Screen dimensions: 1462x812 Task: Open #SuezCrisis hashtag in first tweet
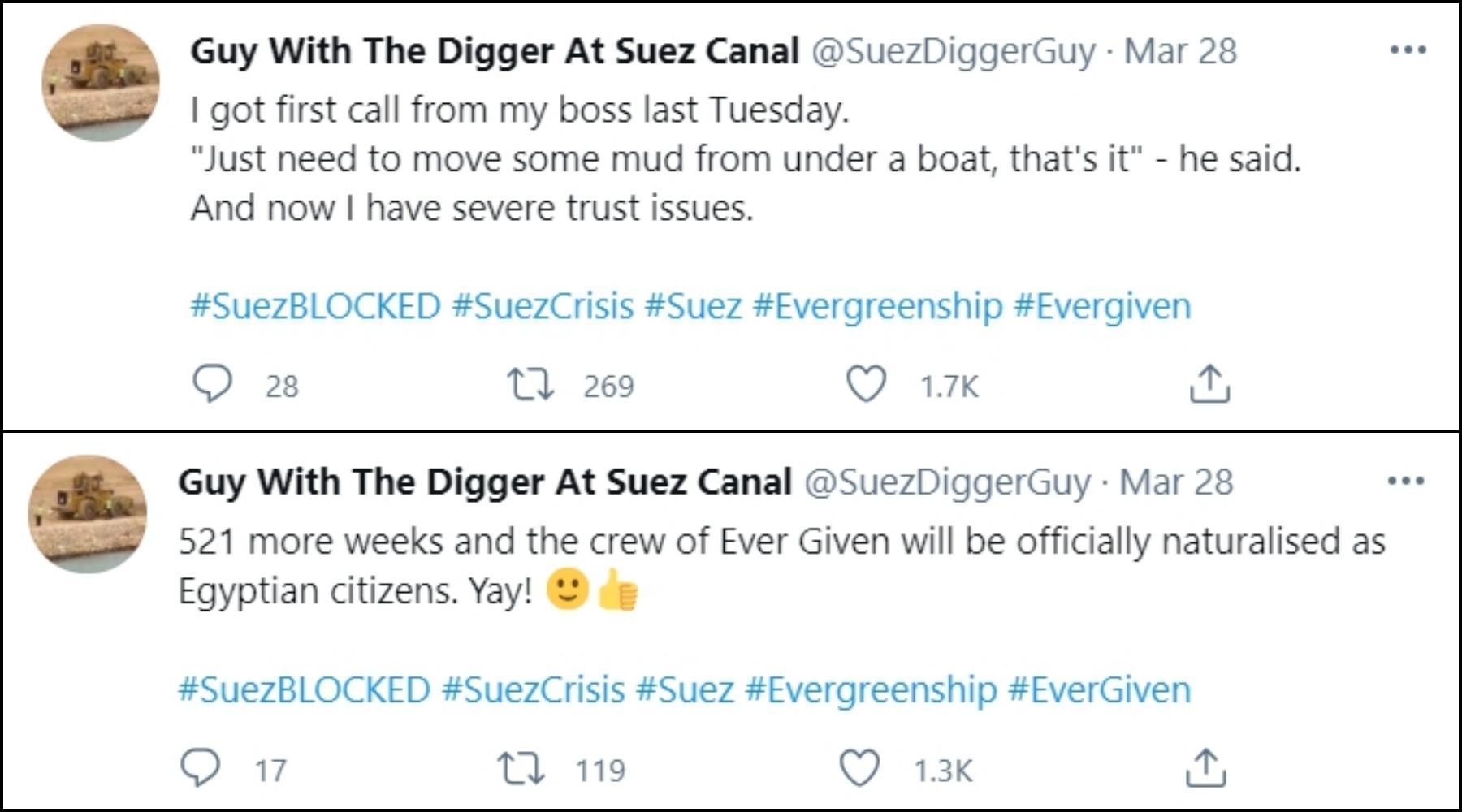click(x=543, y=307)
